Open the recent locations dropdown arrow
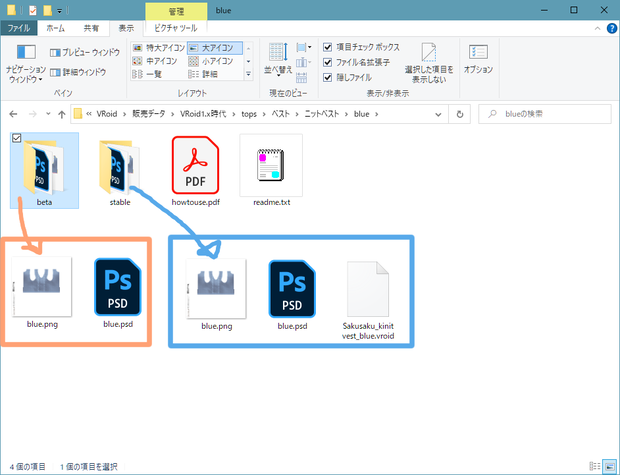Image resolution: width=620 pixels, height=475 pixels. tap(48, 114)
